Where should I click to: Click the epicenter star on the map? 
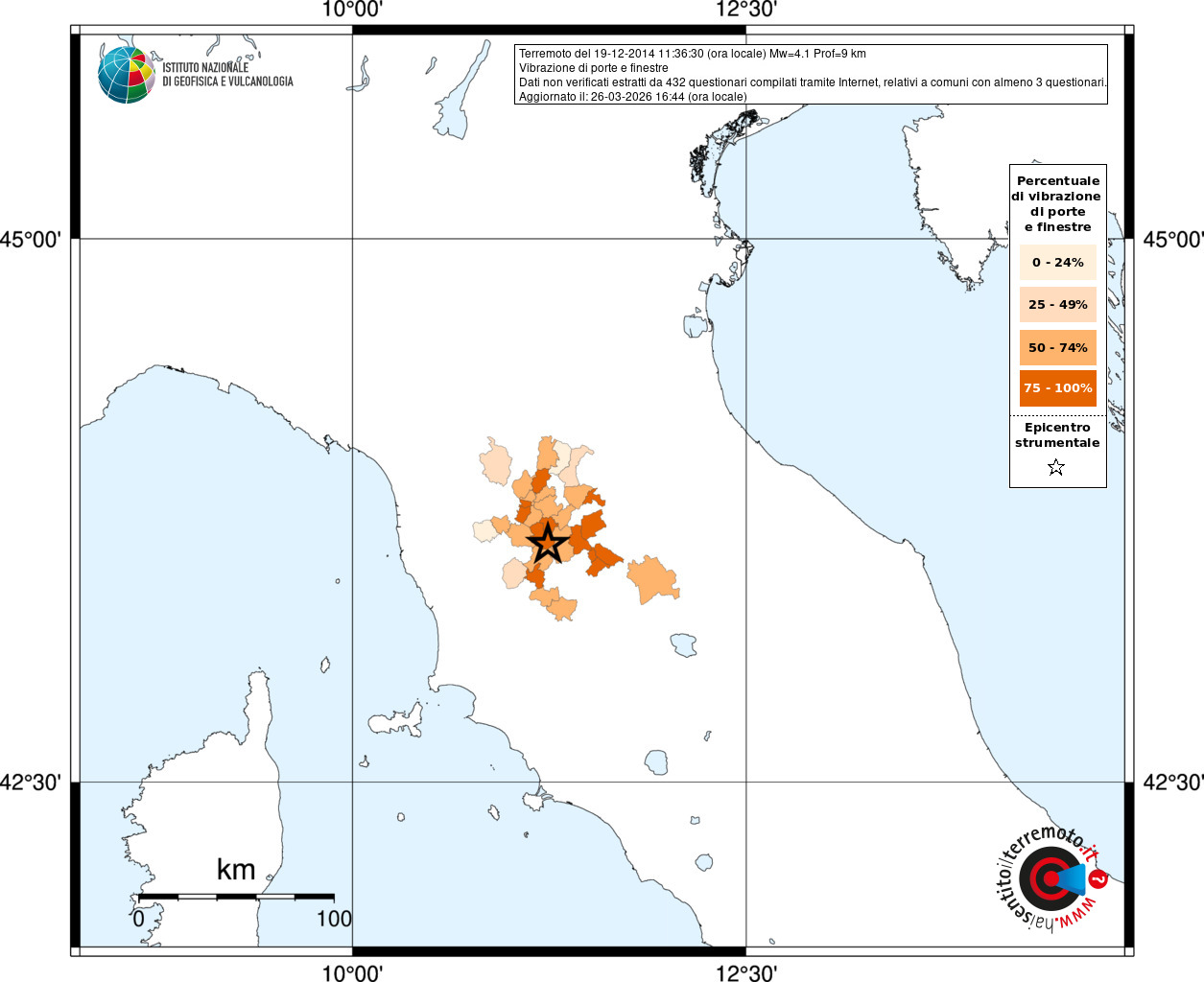click(x=548, y=543)
